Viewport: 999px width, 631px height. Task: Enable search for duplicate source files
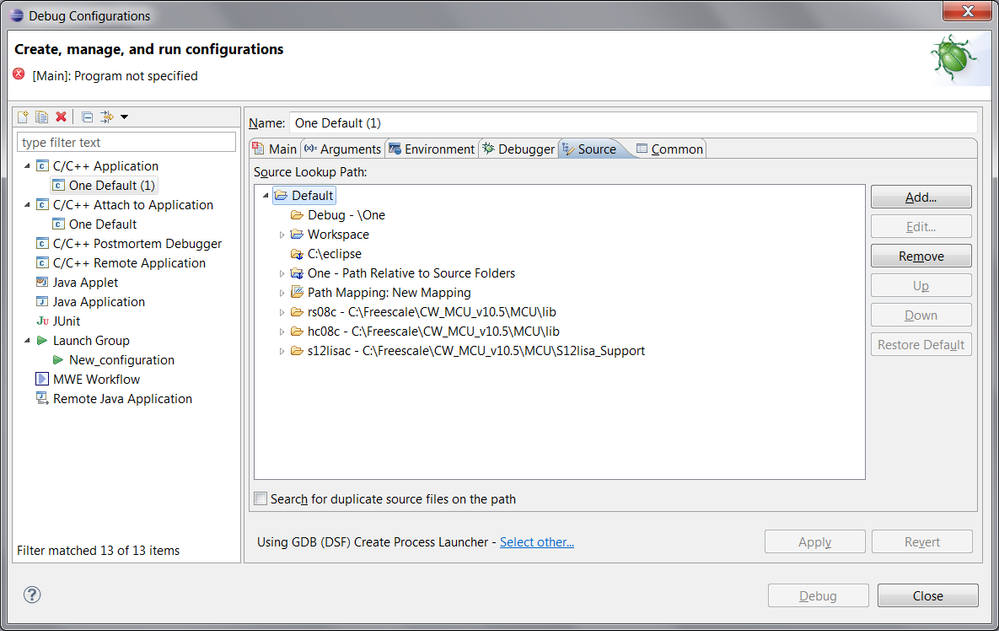pyautogui.click(x=261, y=499)
